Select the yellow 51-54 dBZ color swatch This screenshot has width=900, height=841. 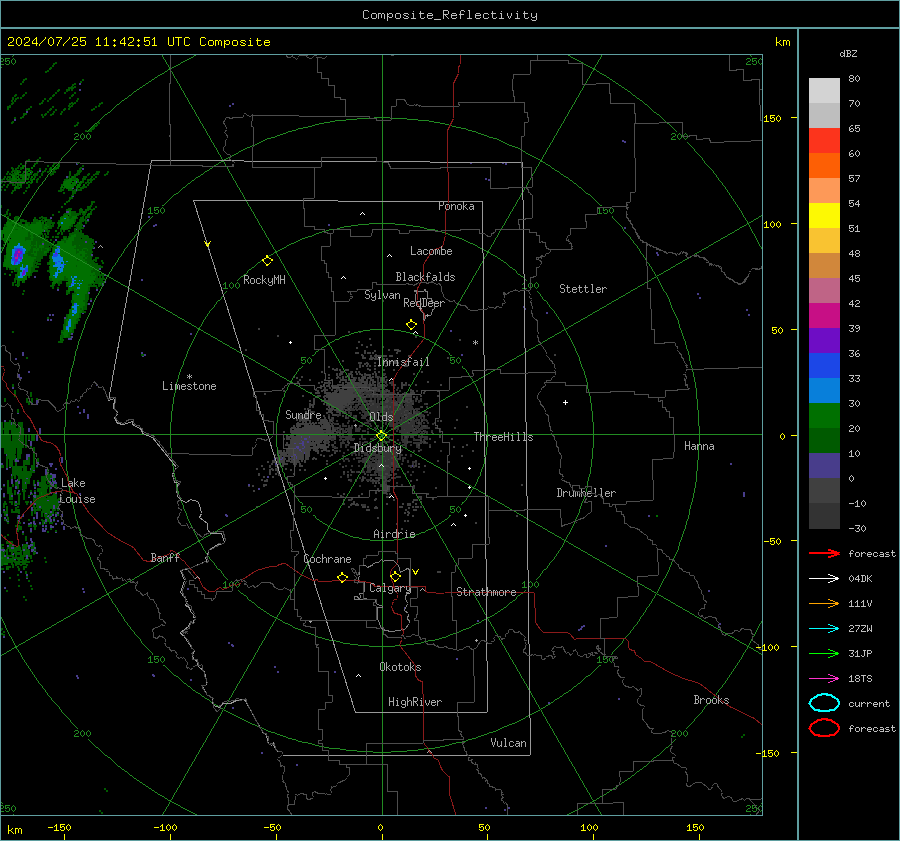pos(824,216)
